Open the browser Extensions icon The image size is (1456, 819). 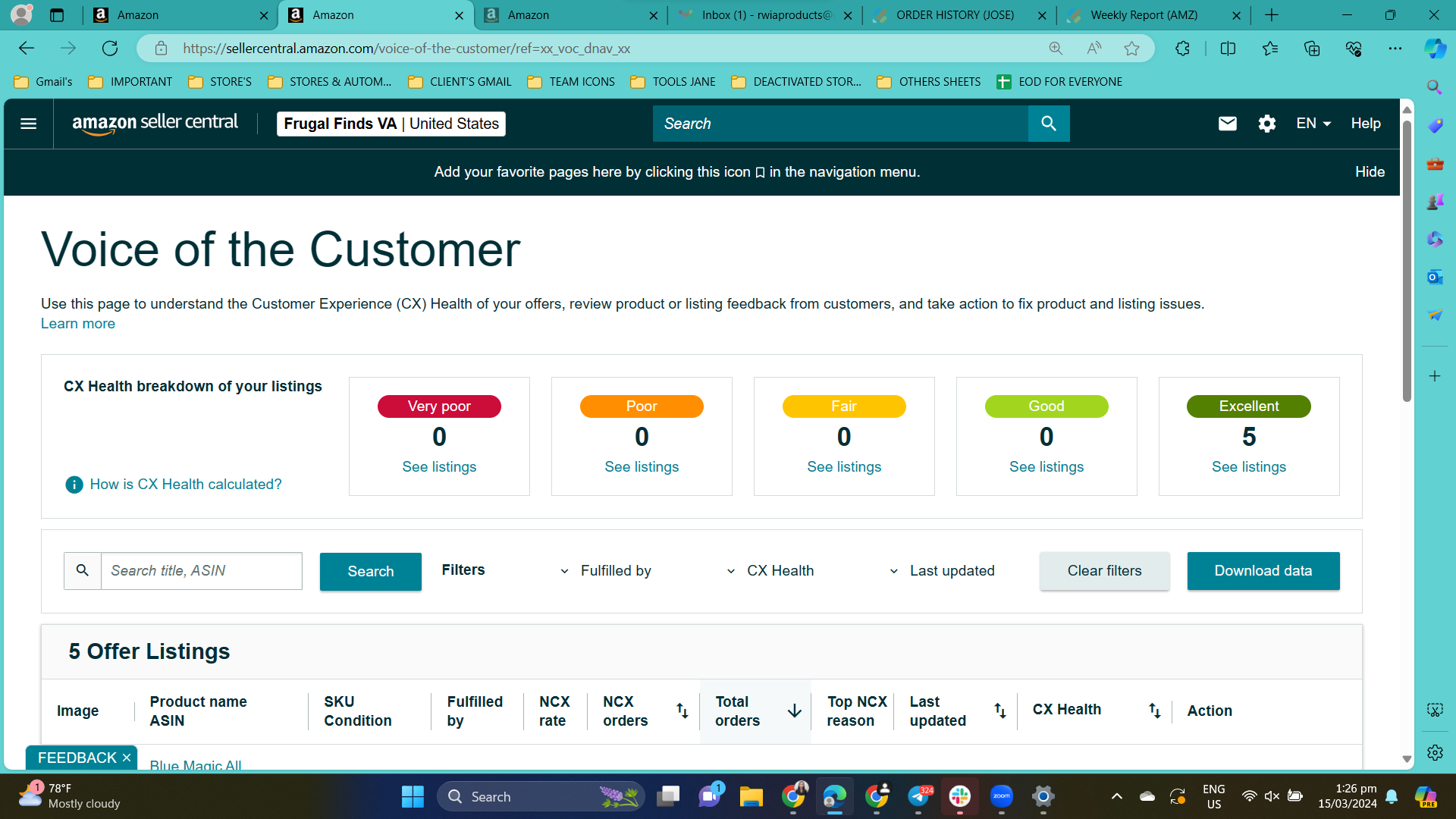(x=1182, y=49)
